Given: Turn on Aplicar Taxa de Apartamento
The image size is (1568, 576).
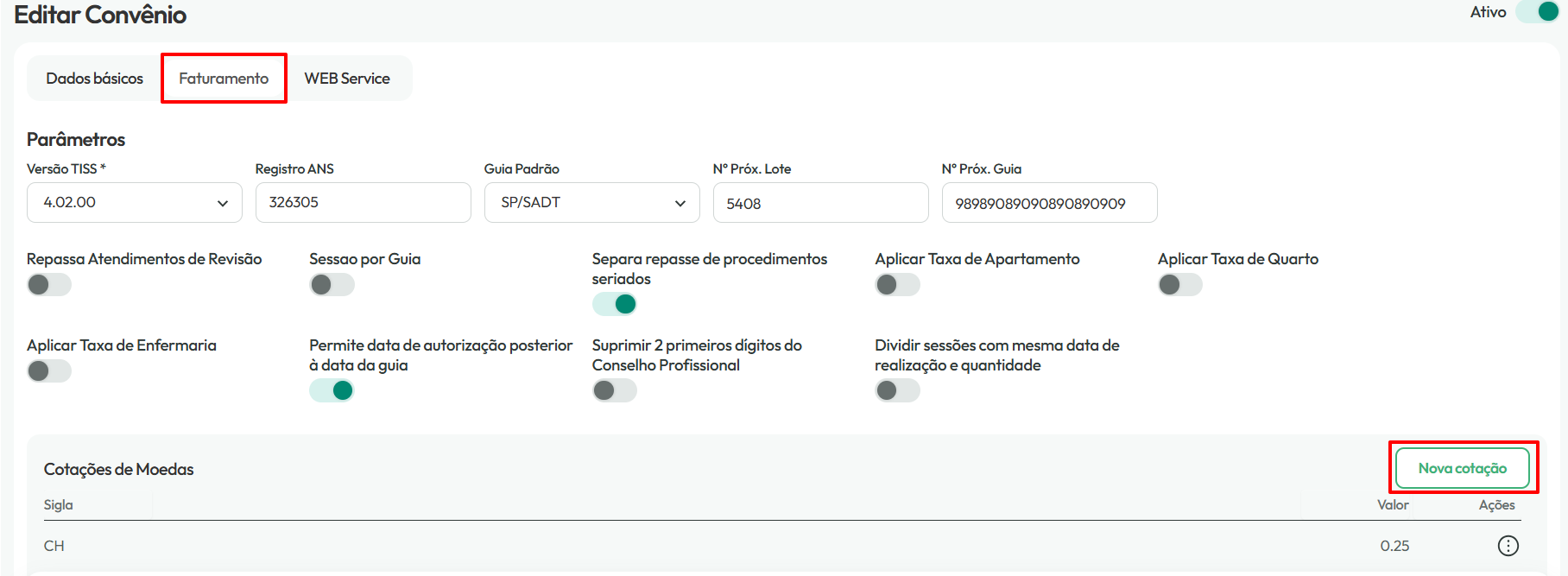Looking at the screenshot, I should [897, 284].
